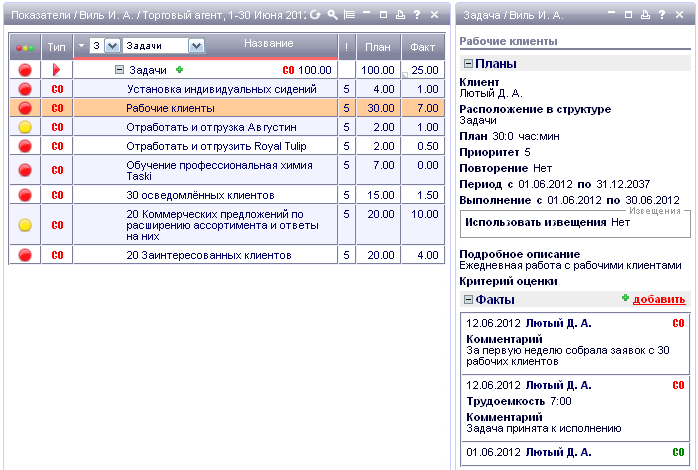The image size is (698, 470).
Task: Click Трудоемкость 7:00 entry
Action: tap(519, 401)
